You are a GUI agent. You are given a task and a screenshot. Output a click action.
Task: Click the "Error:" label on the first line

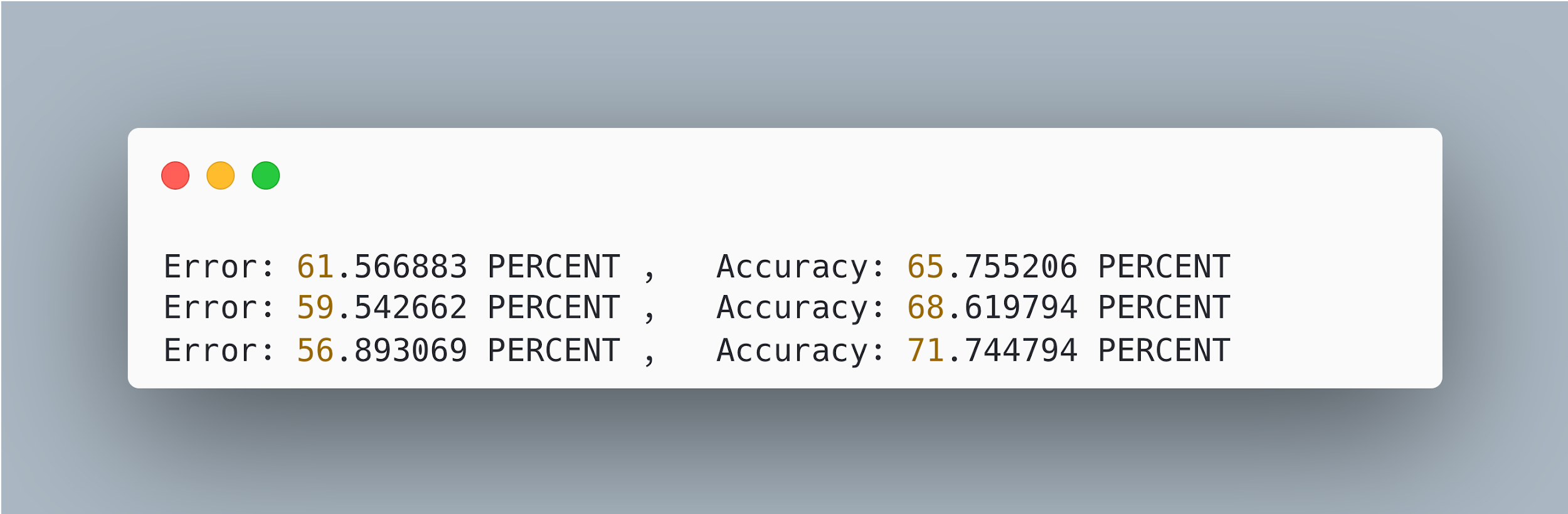[x=219, y=267]
